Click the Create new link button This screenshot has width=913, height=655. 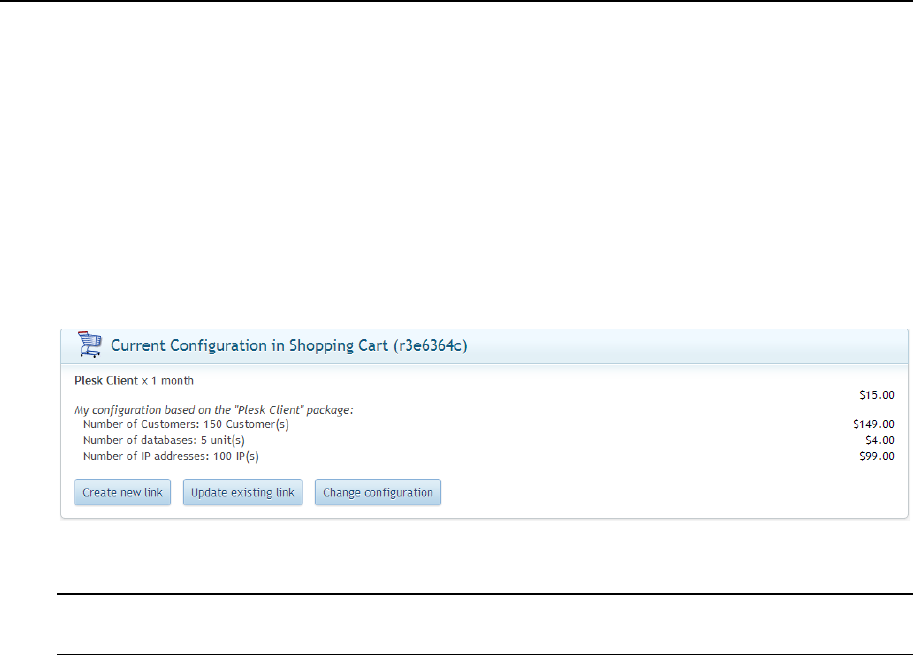[x=122, y=493]
